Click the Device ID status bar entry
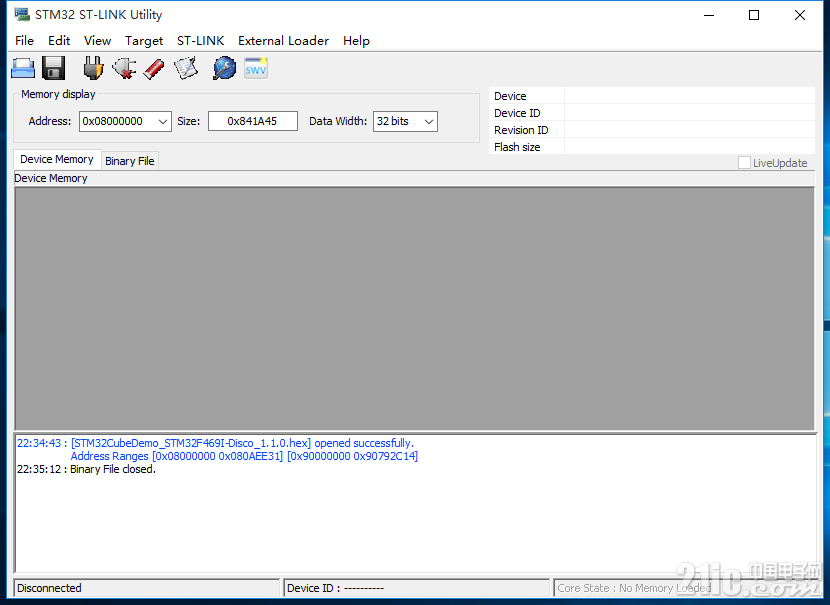The height and width of the screenshot is (605, 830). [417, 588]
